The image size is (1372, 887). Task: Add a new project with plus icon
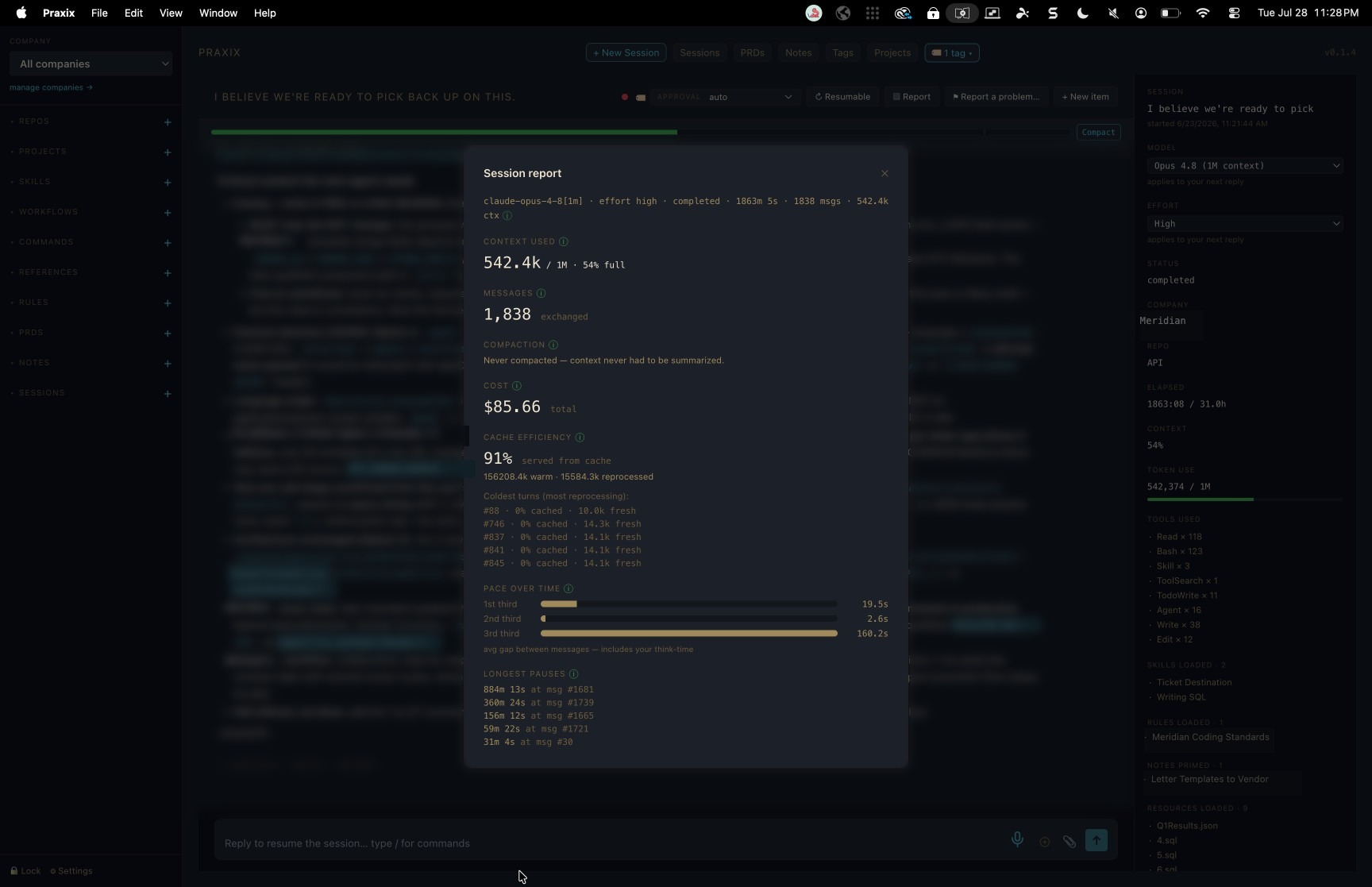coord(168,152)
